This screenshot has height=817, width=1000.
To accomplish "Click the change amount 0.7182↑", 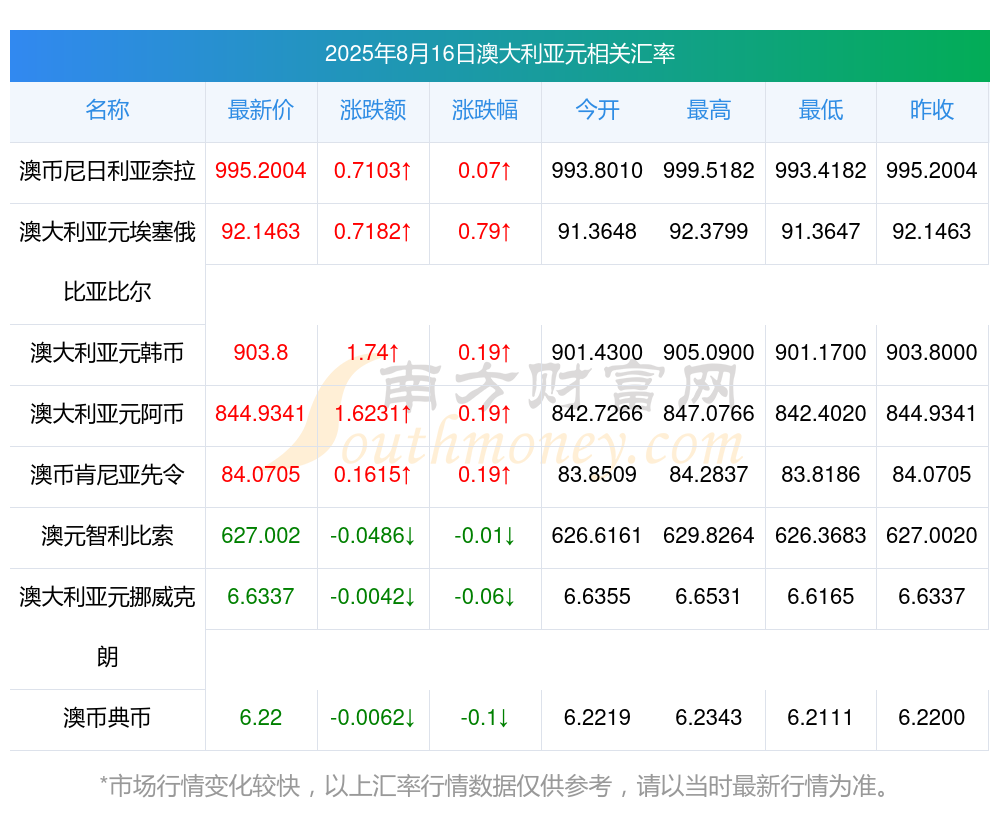I will [373, 232].
